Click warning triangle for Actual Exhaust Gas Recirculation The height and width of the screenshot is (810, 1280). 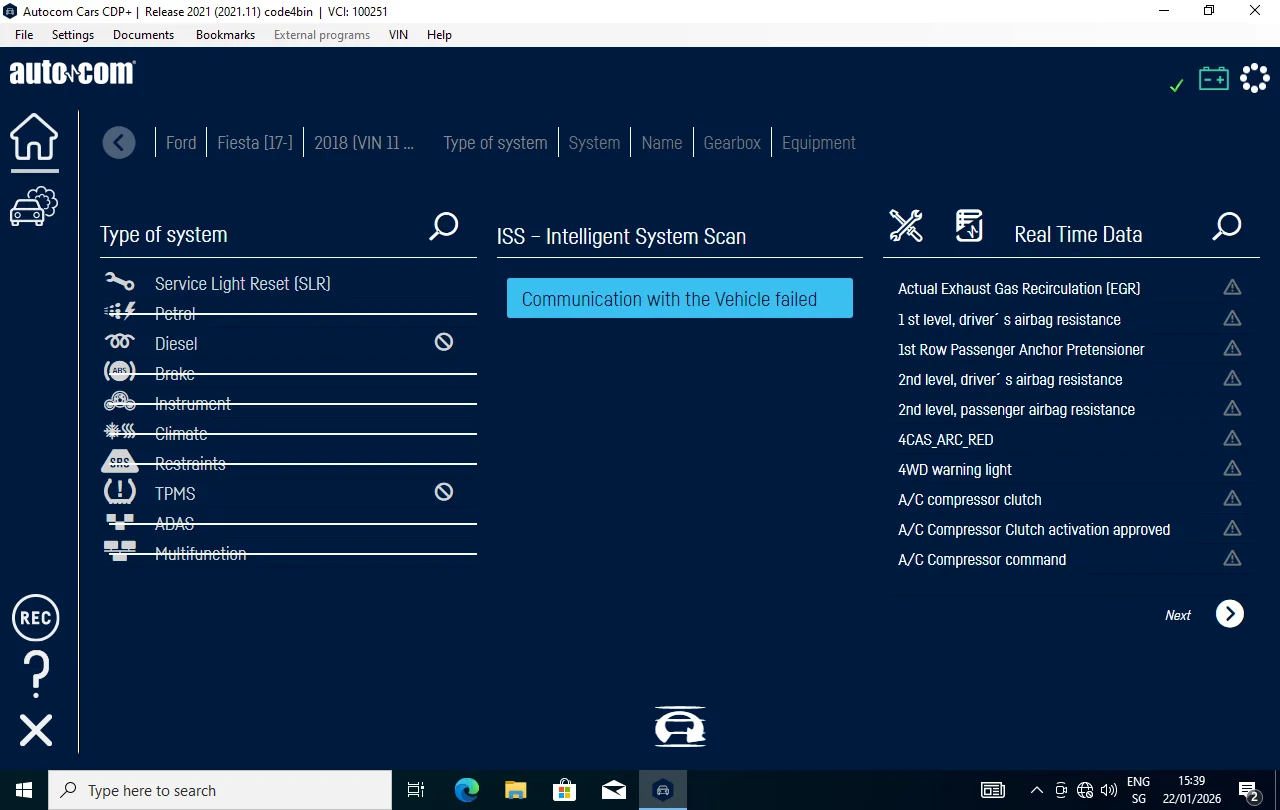[1232, 288]
